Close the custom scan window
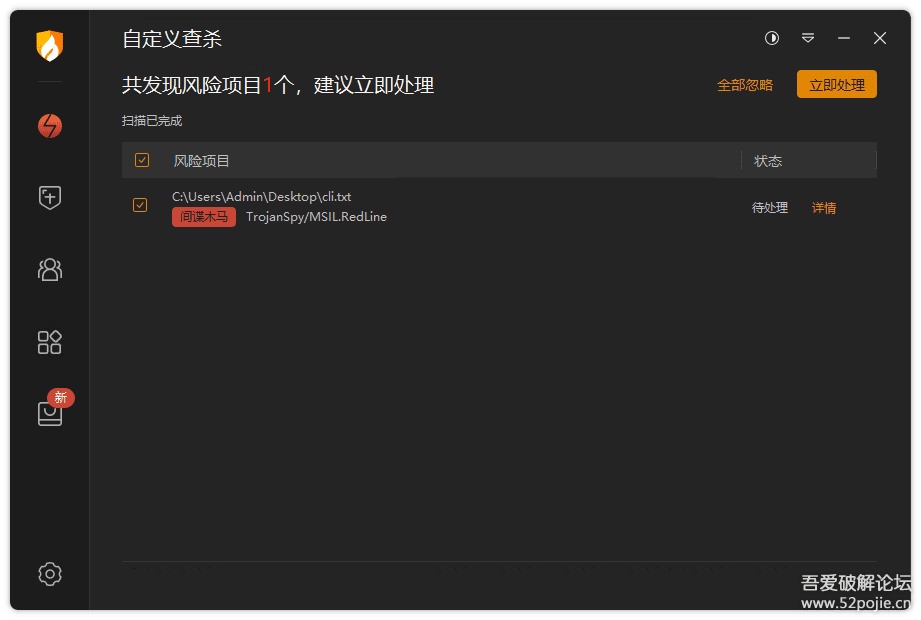Screen dimensions: 921x620 click(x=880, y=38)
